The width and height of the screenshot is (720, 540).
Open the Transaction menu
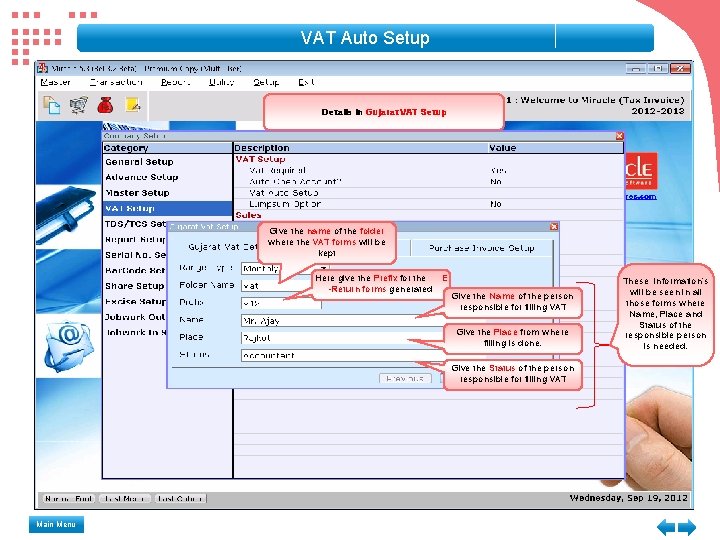pyautogui.click(x=116, y=82)
